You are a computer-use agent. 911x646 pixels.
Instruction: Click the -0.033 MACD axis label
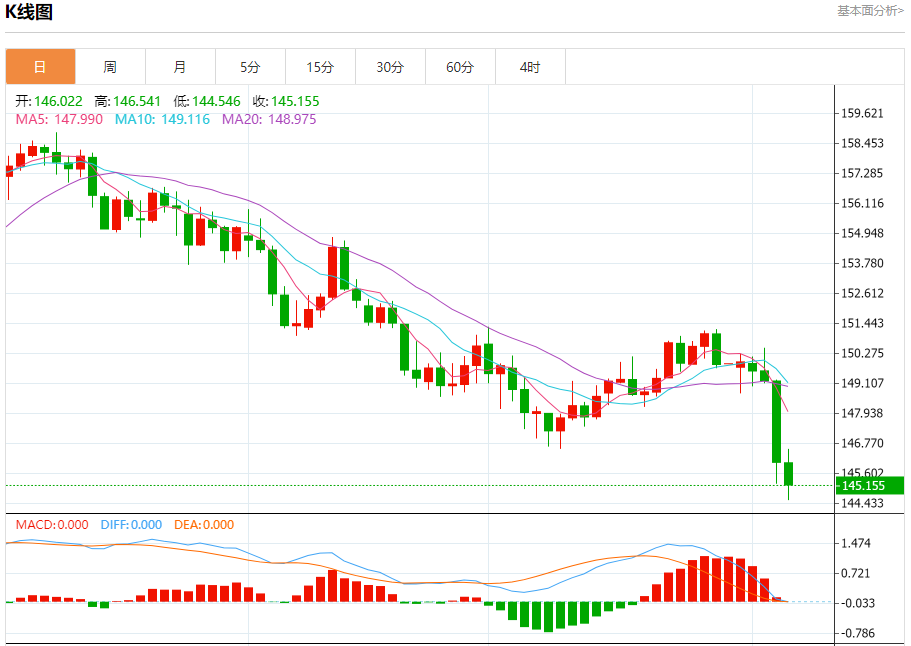[858, 603]
